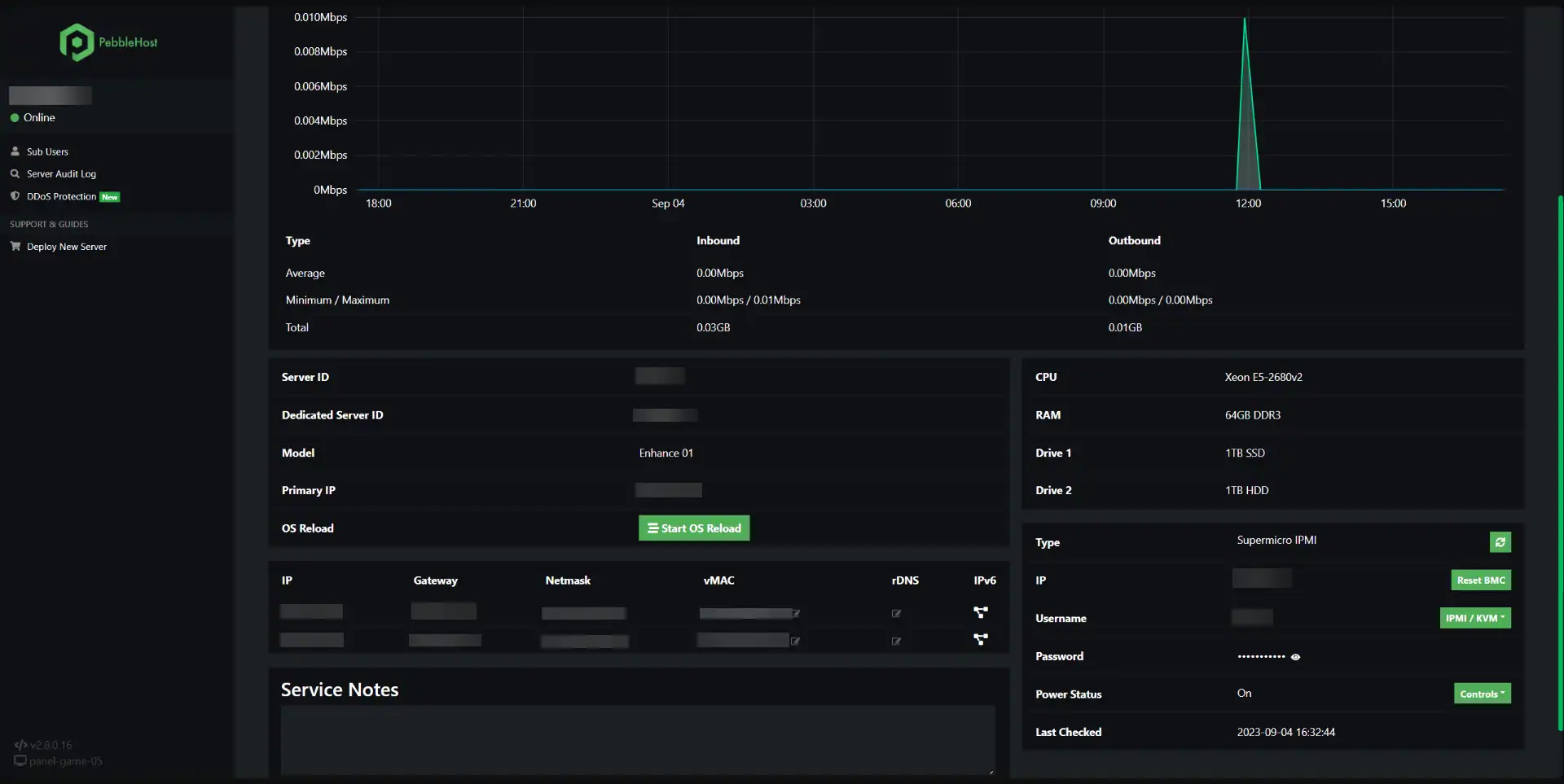Click the 'Sep 04' chart axis label
1564x784 pixels.
pos(668,204)
